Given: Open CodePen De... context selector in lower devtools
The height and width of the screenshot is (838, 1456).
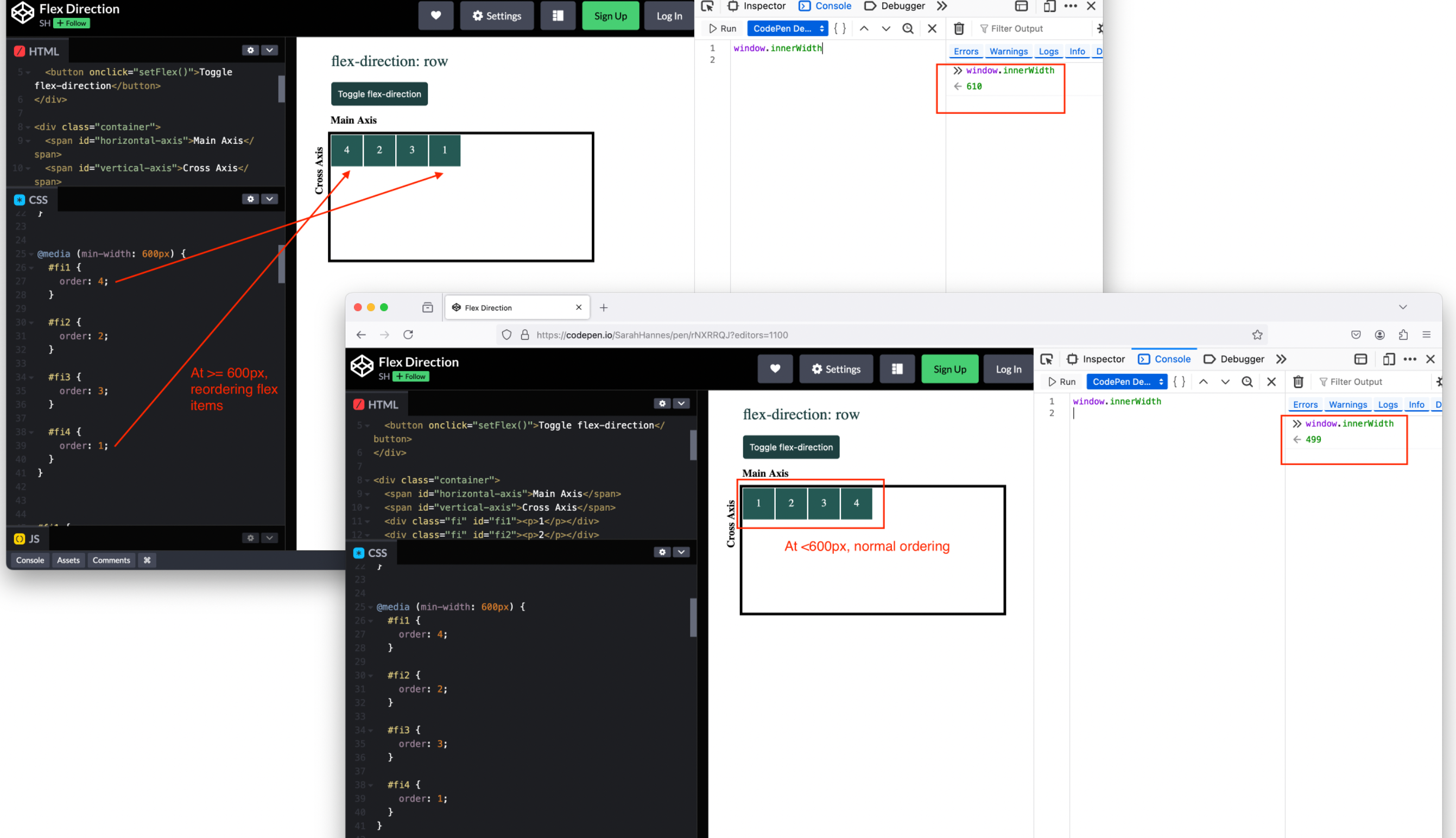Looking at the screenshot, I should [1127, 382].
